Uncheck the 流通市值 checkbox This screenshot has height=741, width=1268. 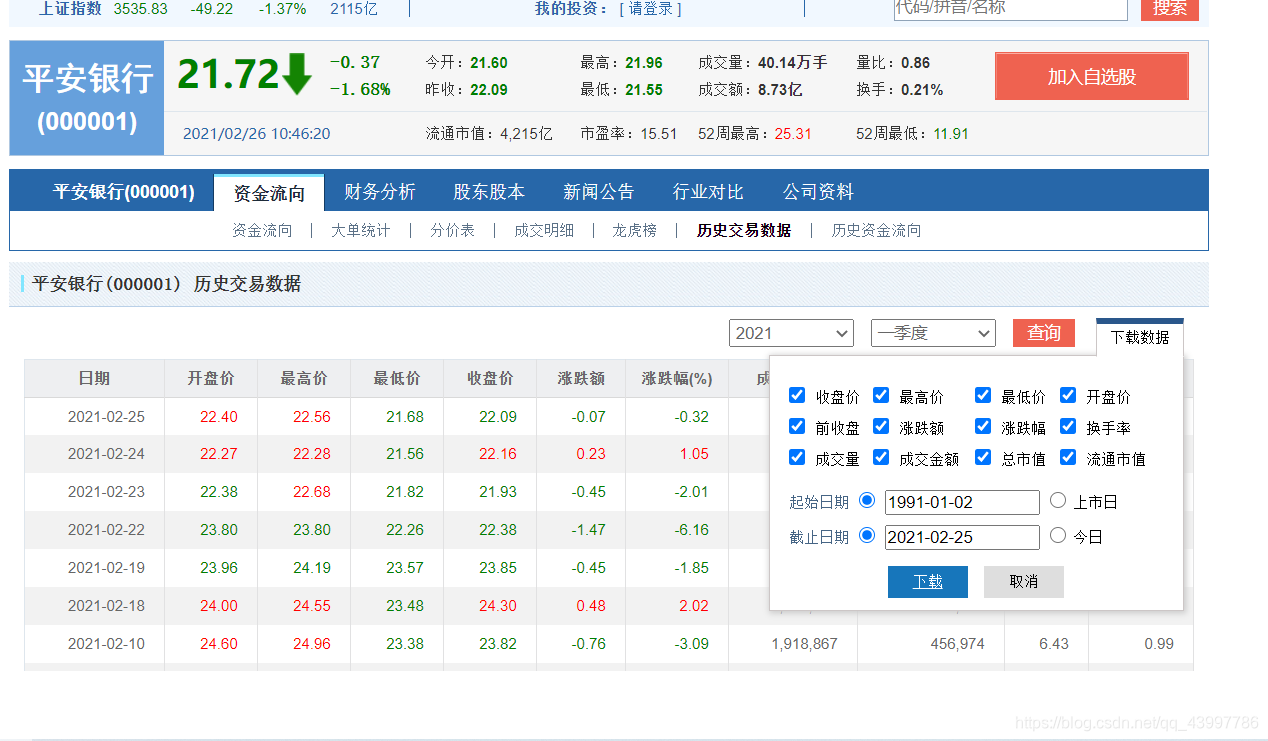(x=1068, y=457)
